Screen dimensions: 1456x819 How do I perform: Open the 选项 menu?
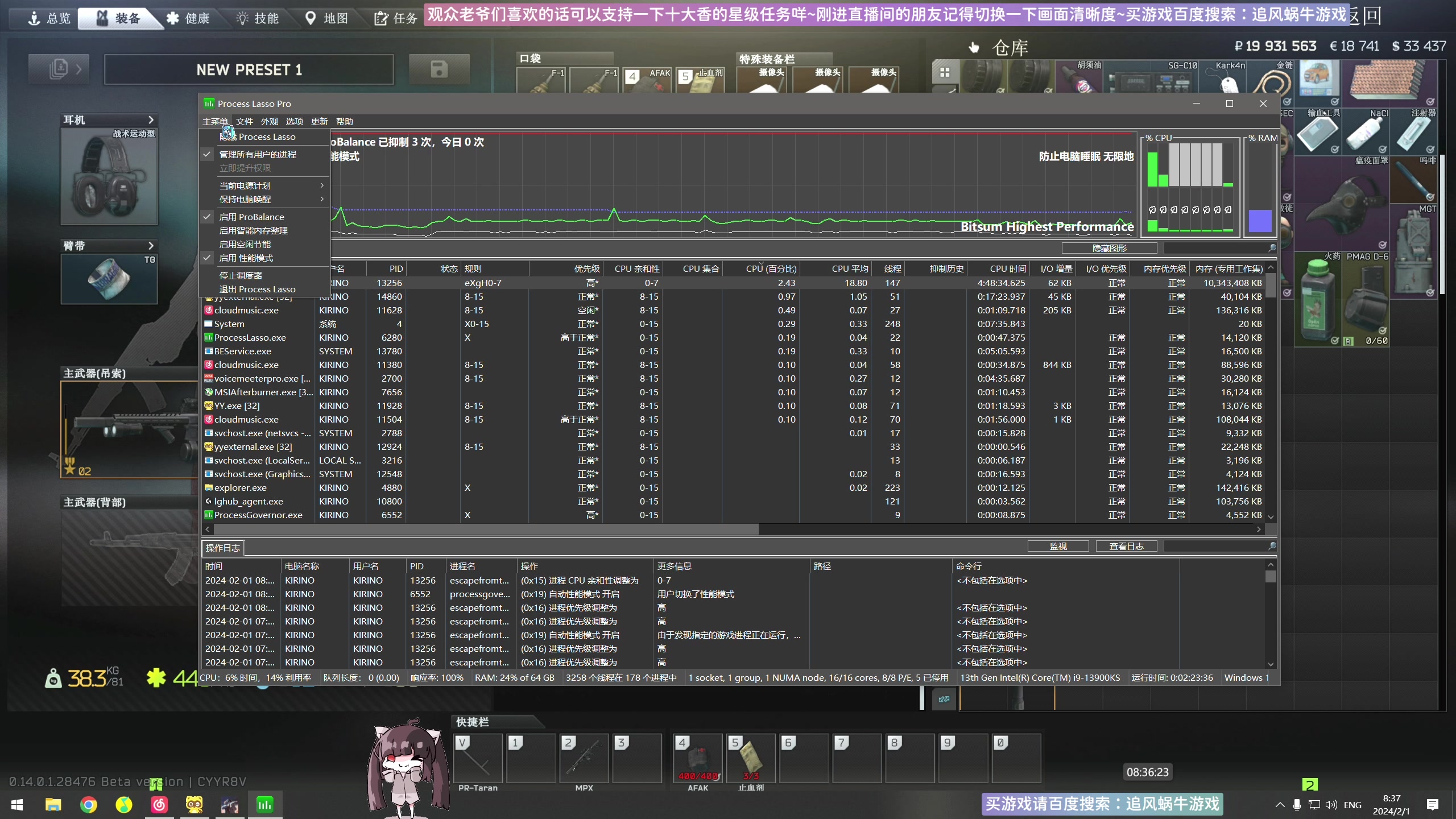click(x=295, y=121)
